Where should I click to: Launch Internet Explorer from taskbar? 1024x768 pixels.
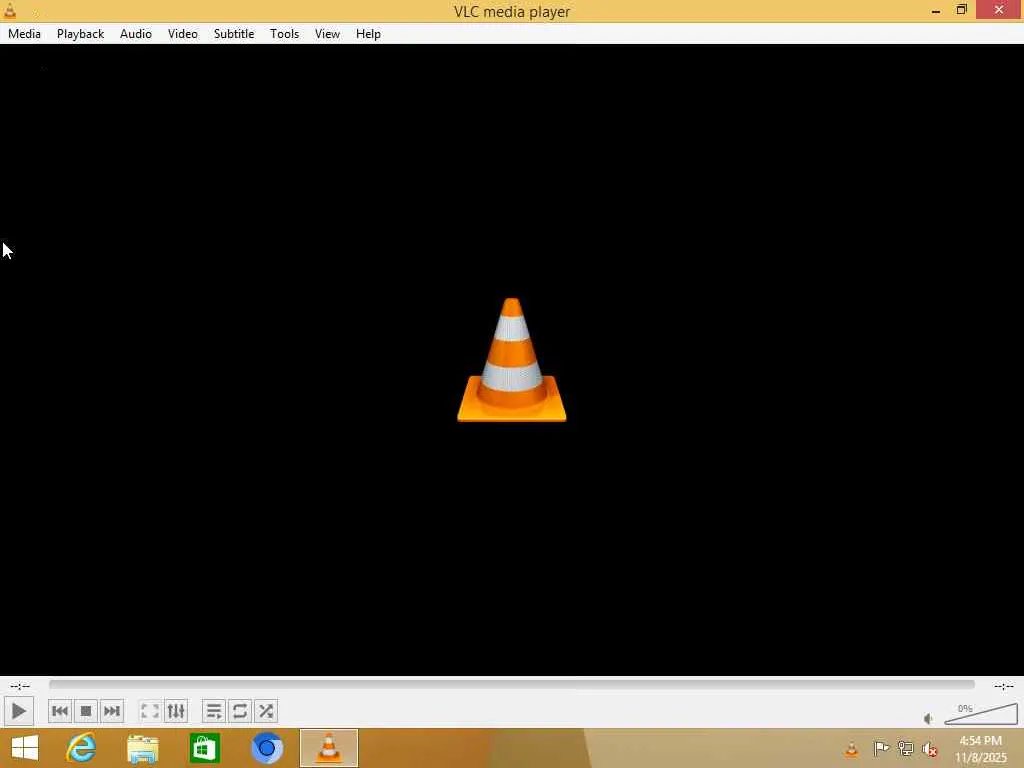pyautogui.click(x=81, y=748)
